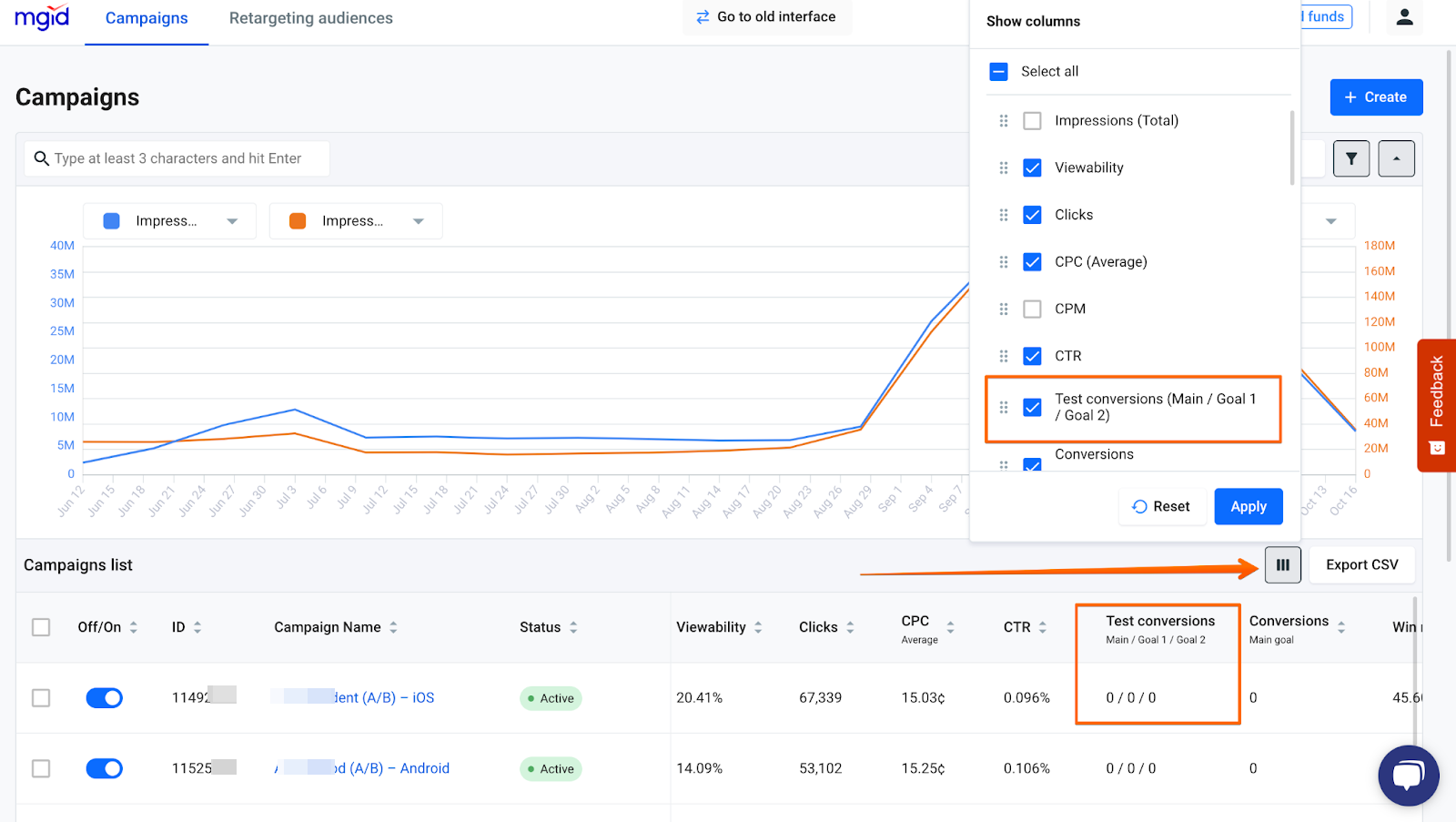Expand the right chart's metric dropdown
The width and height of the screenshot is (1456, 822).
[1330, 220]
